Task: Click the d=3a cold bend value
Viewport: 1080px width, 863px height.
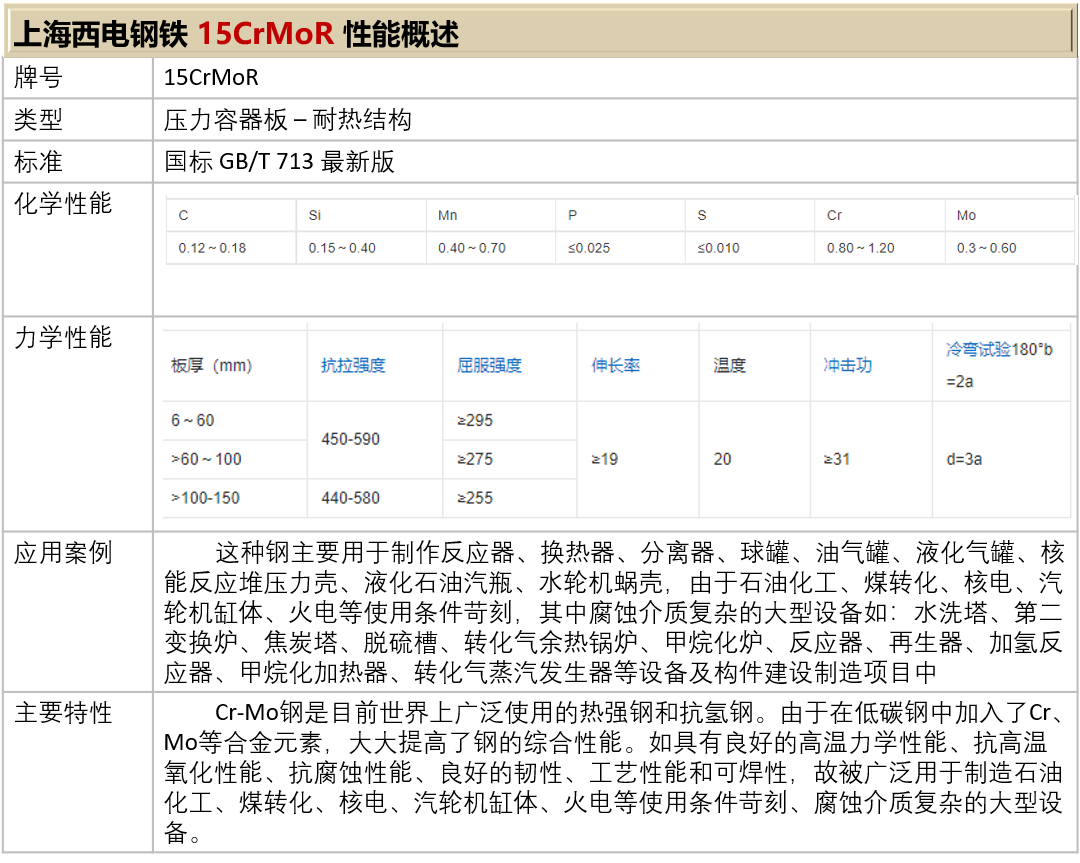Action: [x=964, y=460]
